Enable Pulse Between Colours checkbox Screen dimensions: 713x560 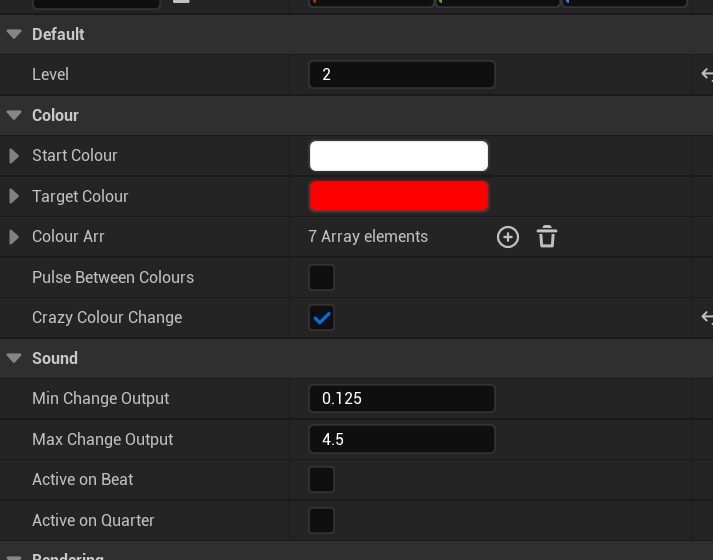321,277
